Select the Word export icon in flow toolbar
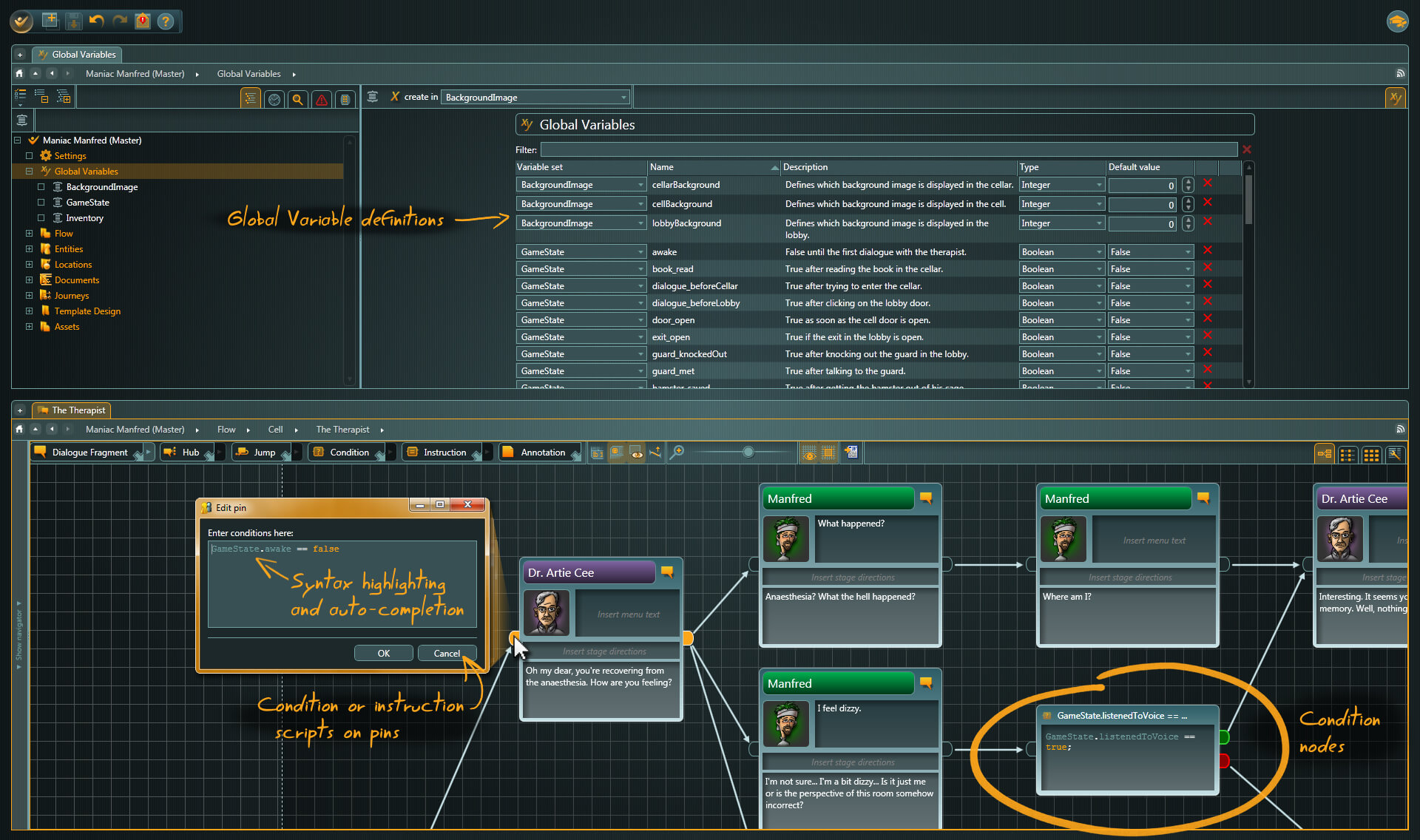1420x840 pixels. coord(851,453)
